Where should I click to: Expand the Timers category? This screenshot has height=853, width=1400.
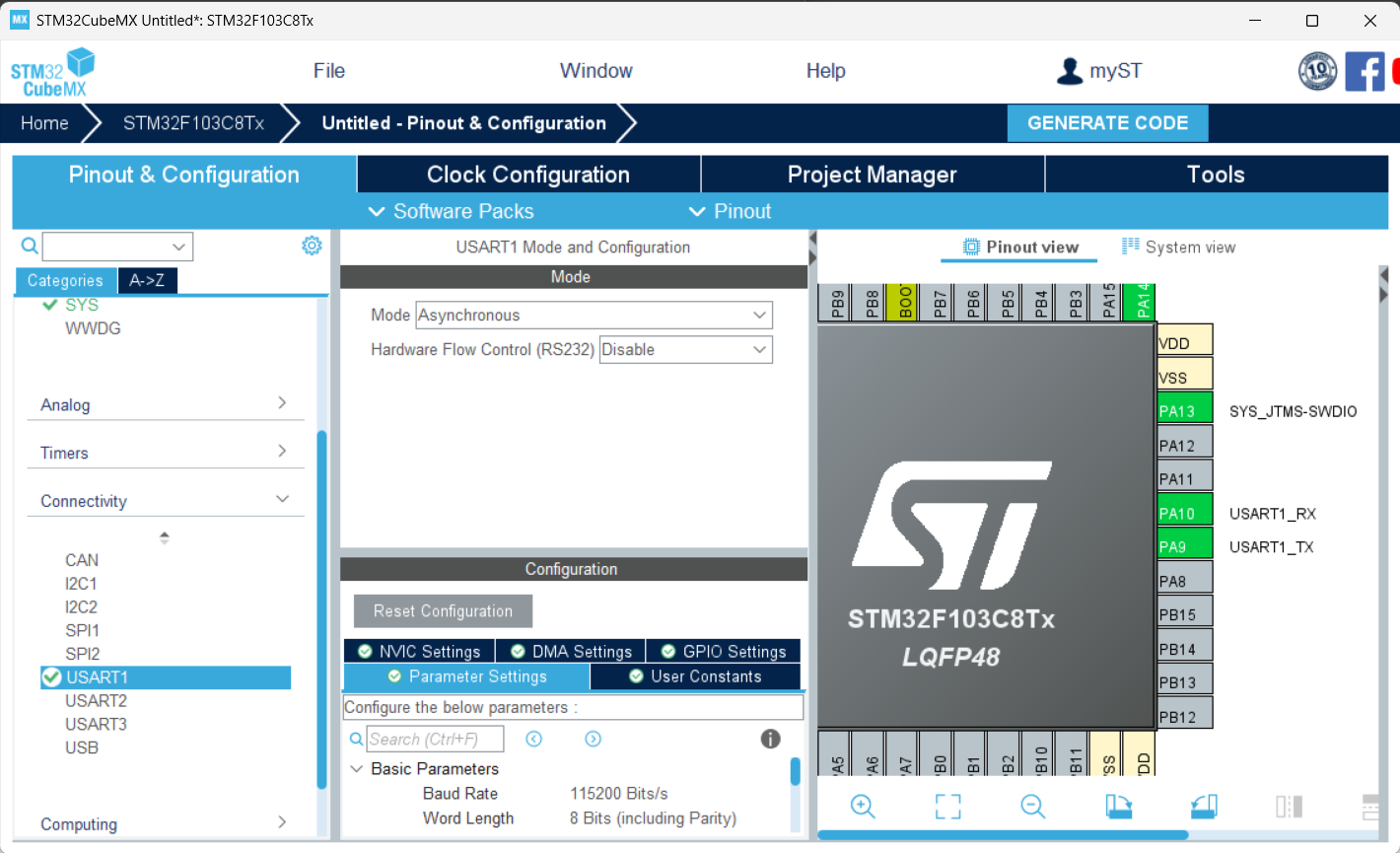point(166,453)
